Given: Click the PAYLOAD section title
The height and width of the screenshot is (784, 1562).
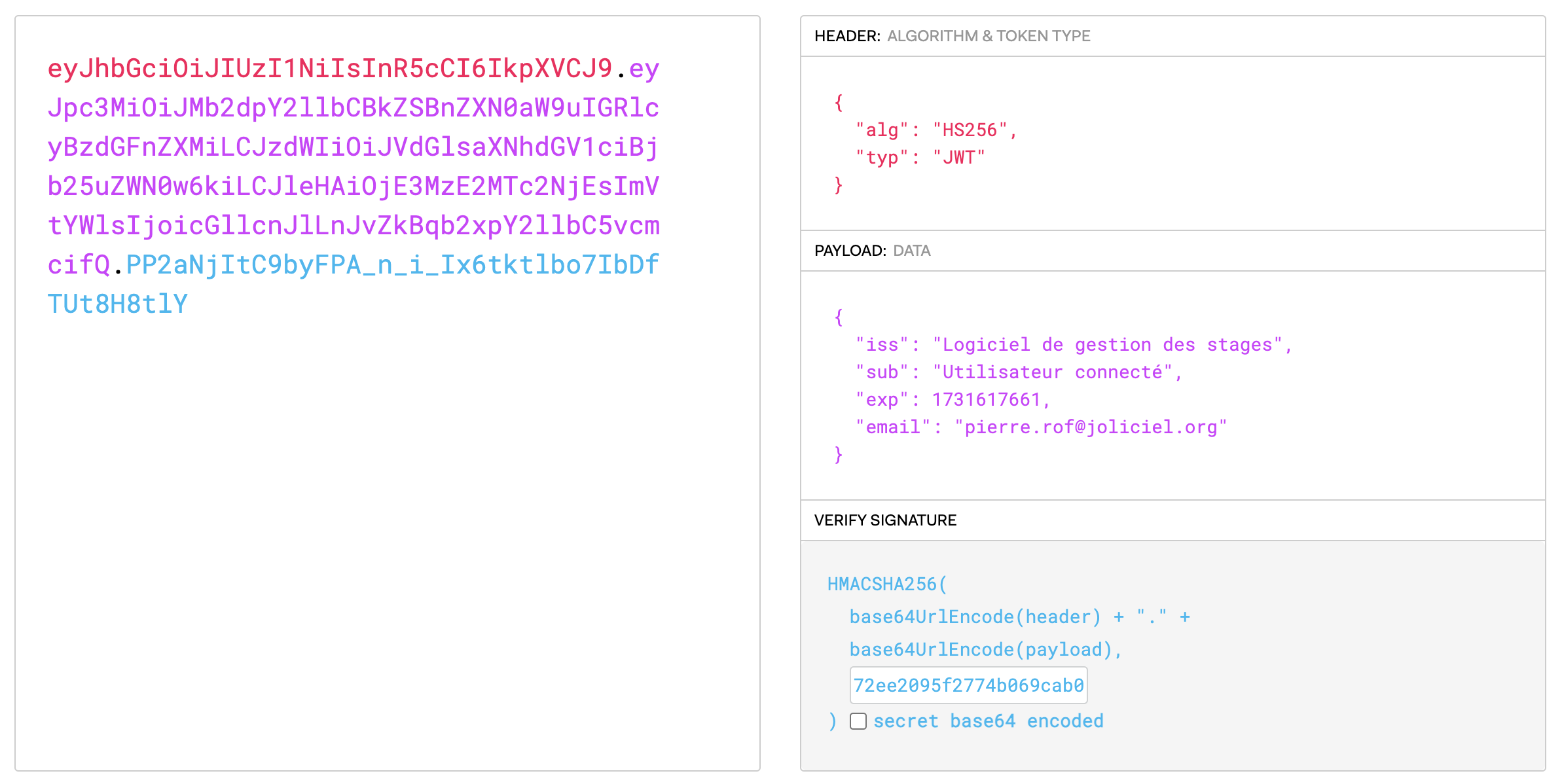Looking at the screenshot, I should 850,251.
